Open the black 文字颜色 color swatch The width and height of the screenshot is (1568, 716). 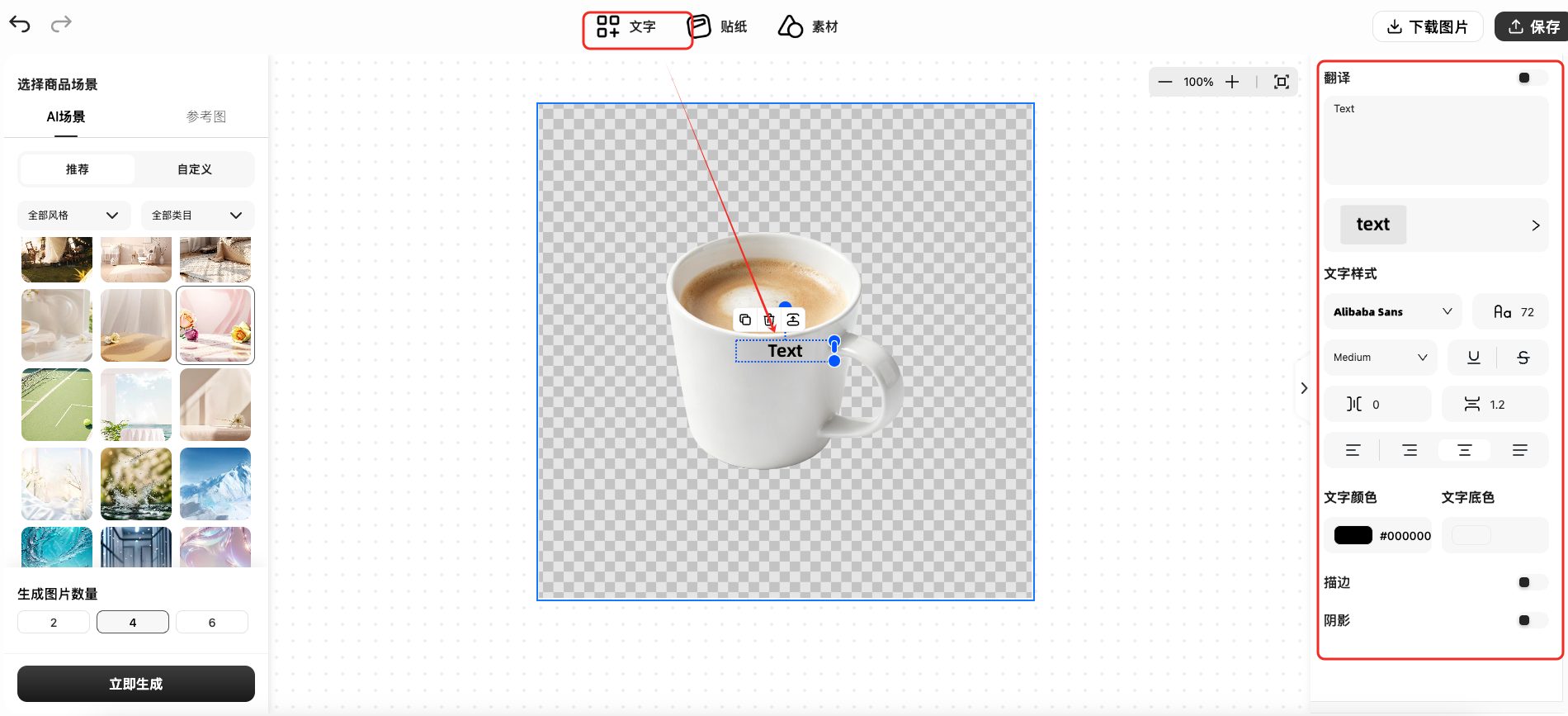pyautogui.click(x=1353, y=535)
